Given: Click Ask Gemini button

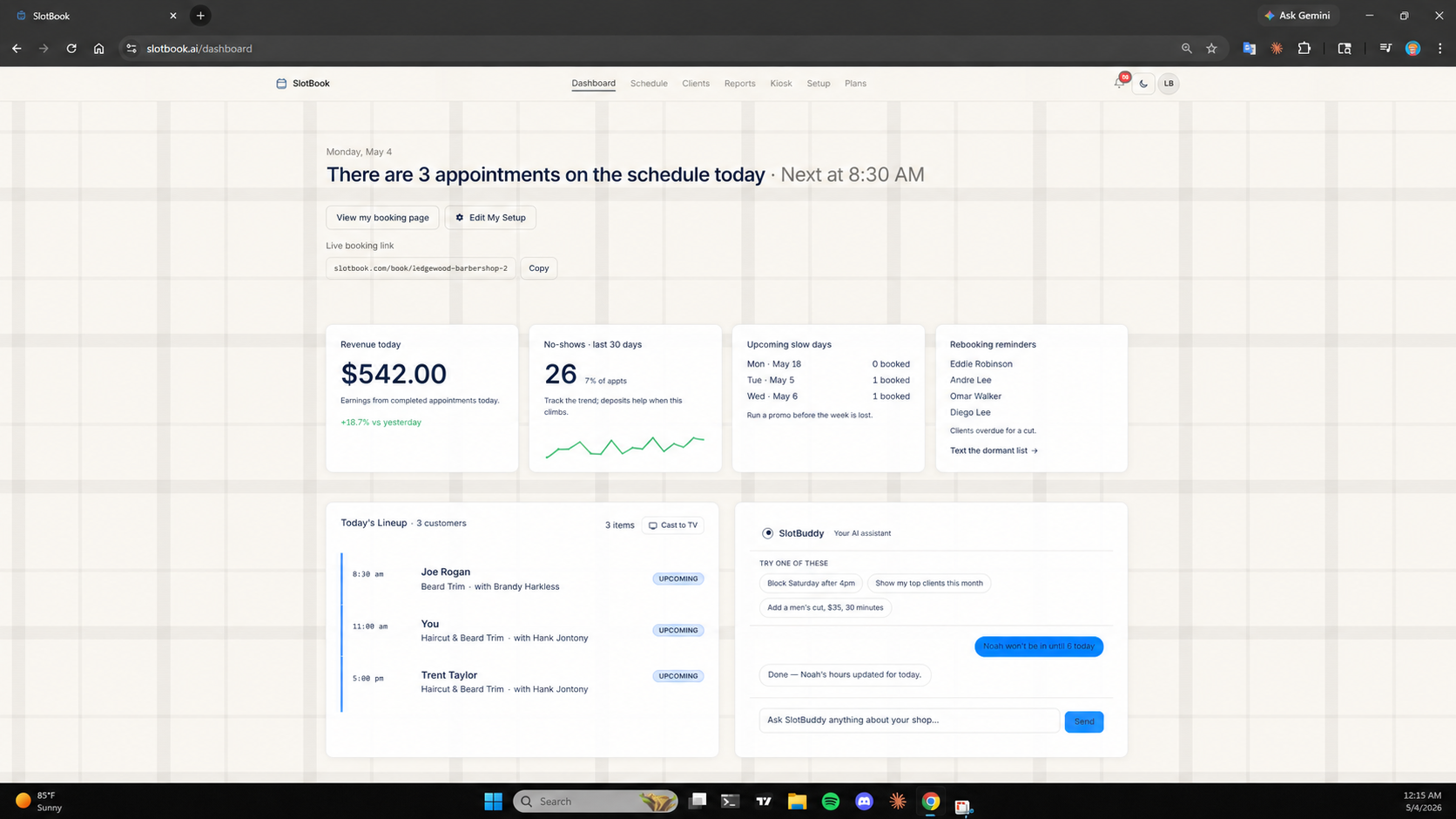Looking at the screenshot, I should point(1298,16).
